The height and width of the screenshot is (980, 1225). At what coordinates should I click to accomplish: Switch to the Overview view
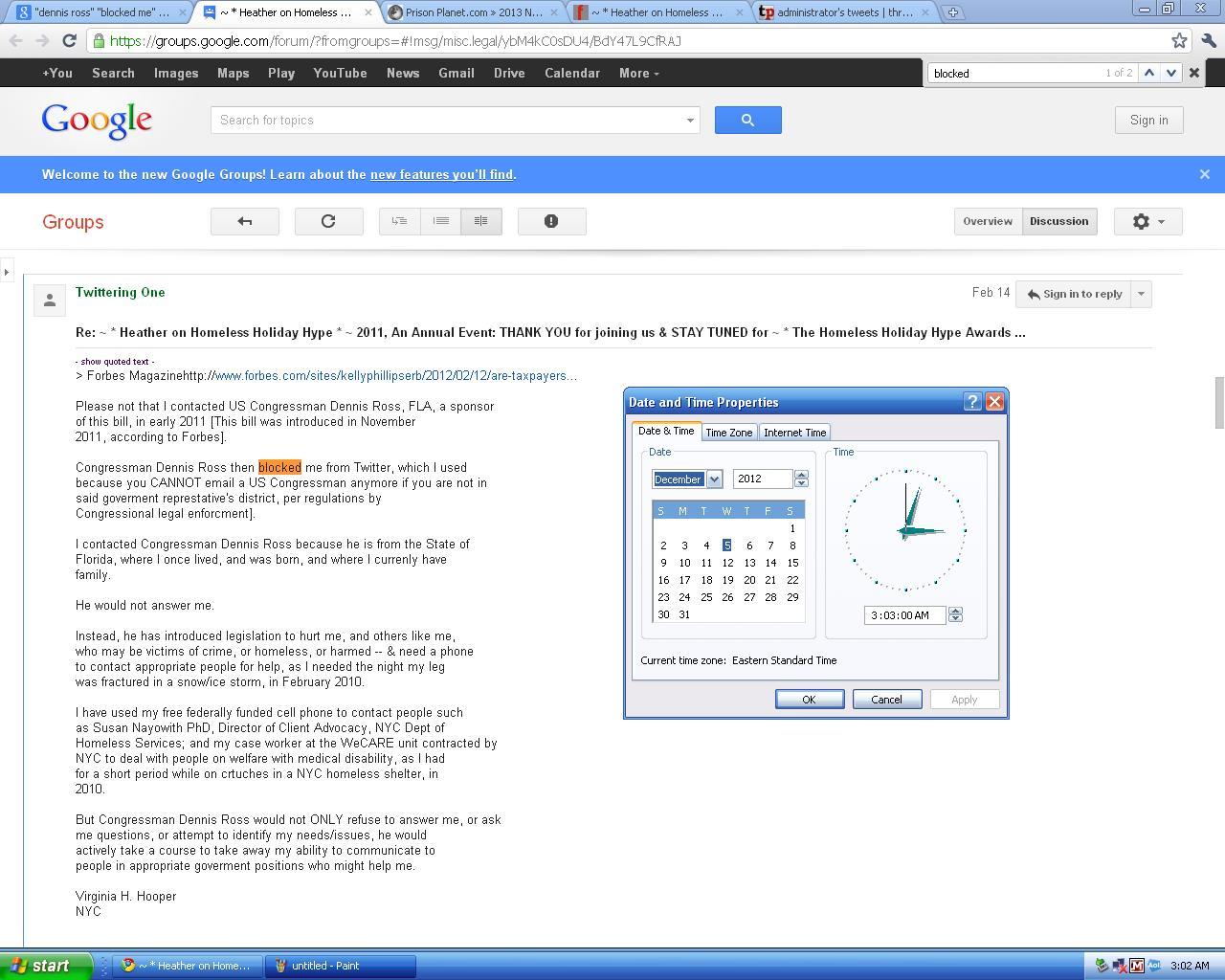coord(988,221)
